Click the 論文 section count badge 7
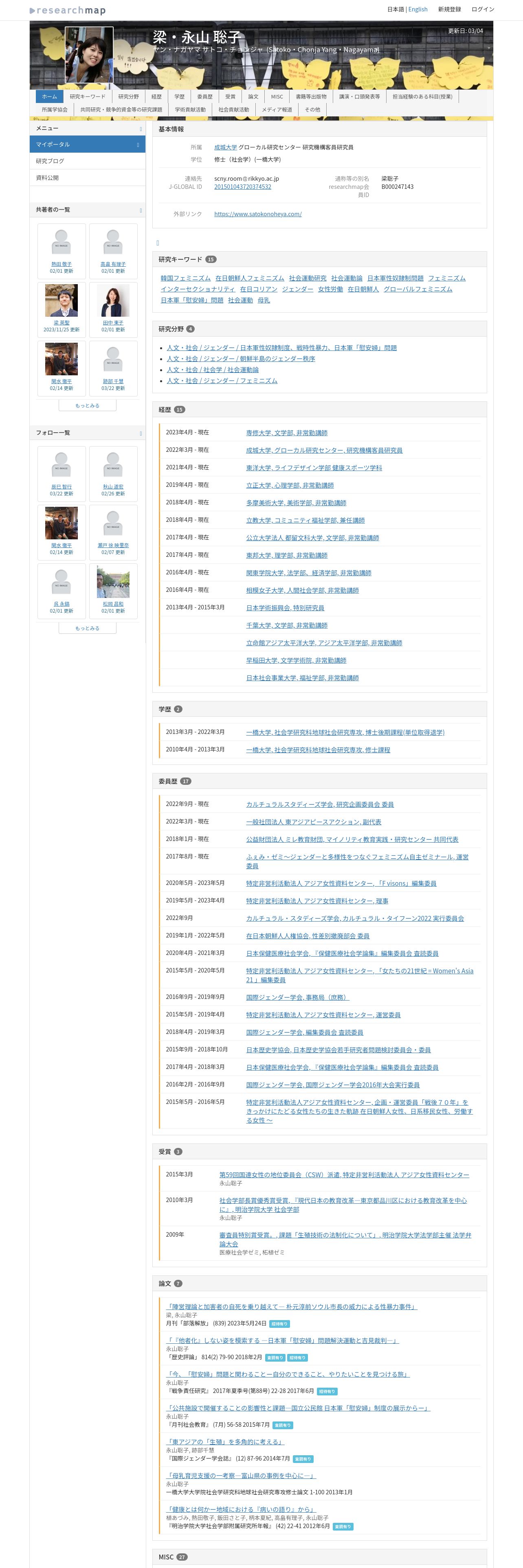The height and width of the screenshot is (1568, 523). 178,1283
